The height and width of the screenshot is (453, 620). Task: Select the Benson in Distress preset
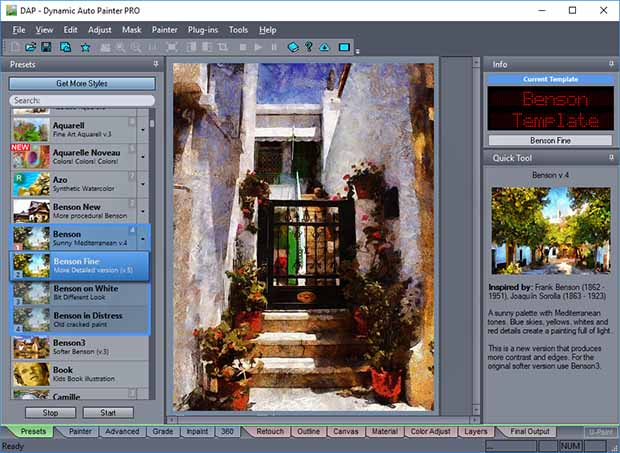81,320
